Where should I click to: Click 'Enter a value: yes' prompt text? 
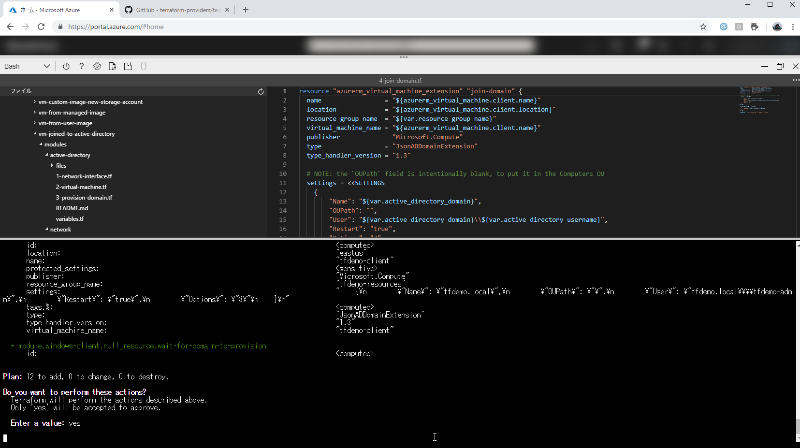[x=45, y=423]
